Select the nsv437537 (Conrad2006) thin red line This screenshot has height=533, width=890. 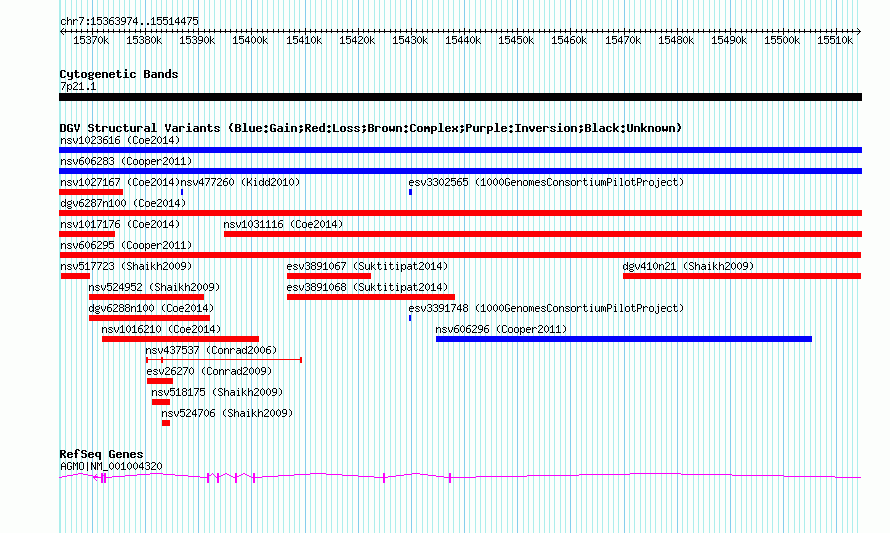point(224,360)
